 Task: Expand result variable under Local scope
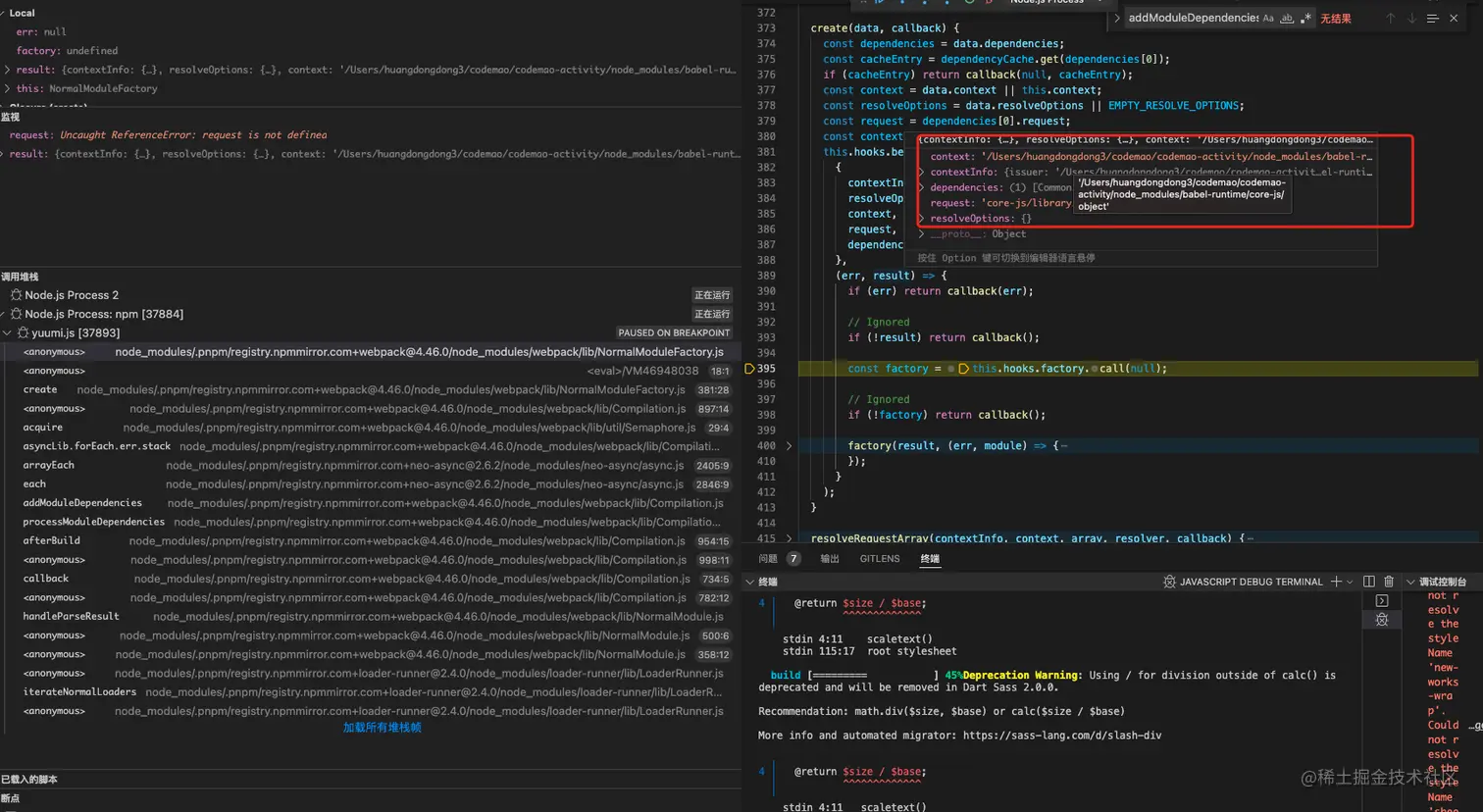[x=7, y=70]
